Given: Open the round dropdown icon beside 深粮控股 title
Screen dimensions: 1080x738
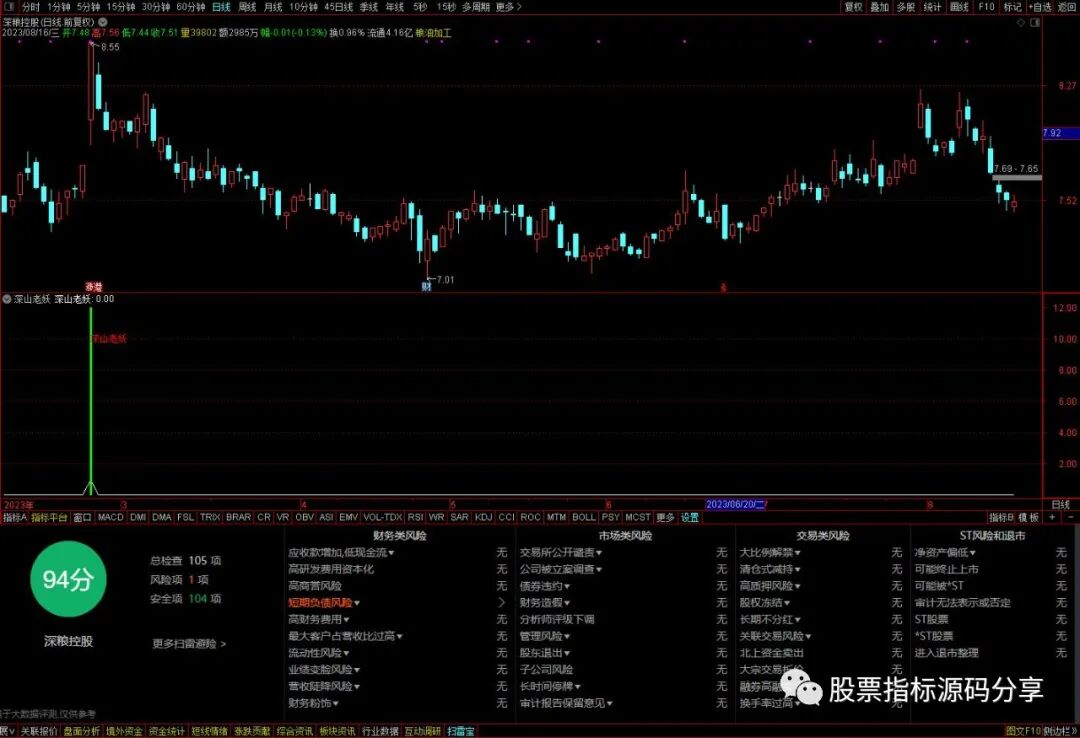Looking at the screenshot, I should click(x=103, y=22).
